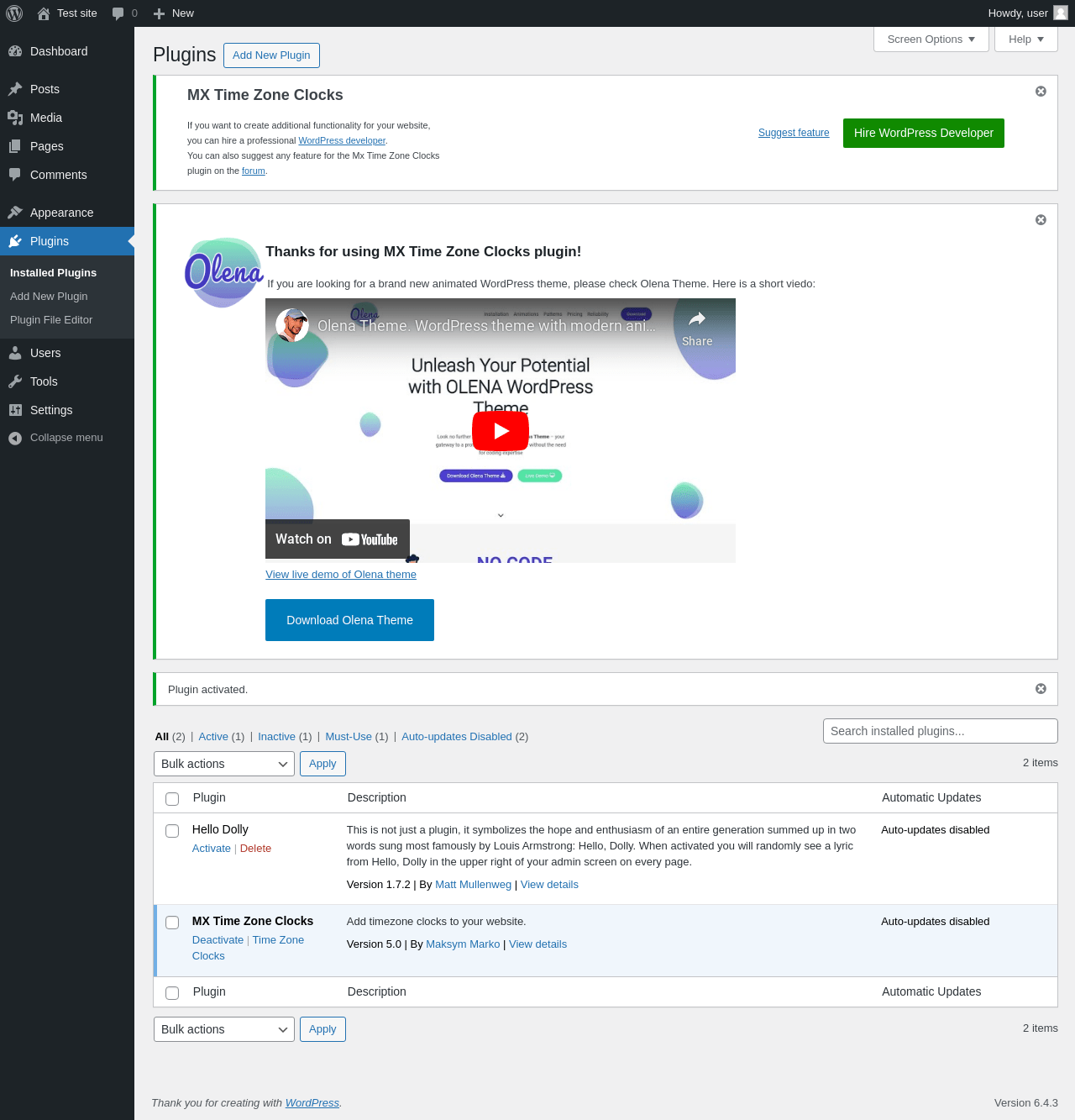
Task: Click the Search installed plugins field
Action: pyautogui.click(x=941, y=731)
